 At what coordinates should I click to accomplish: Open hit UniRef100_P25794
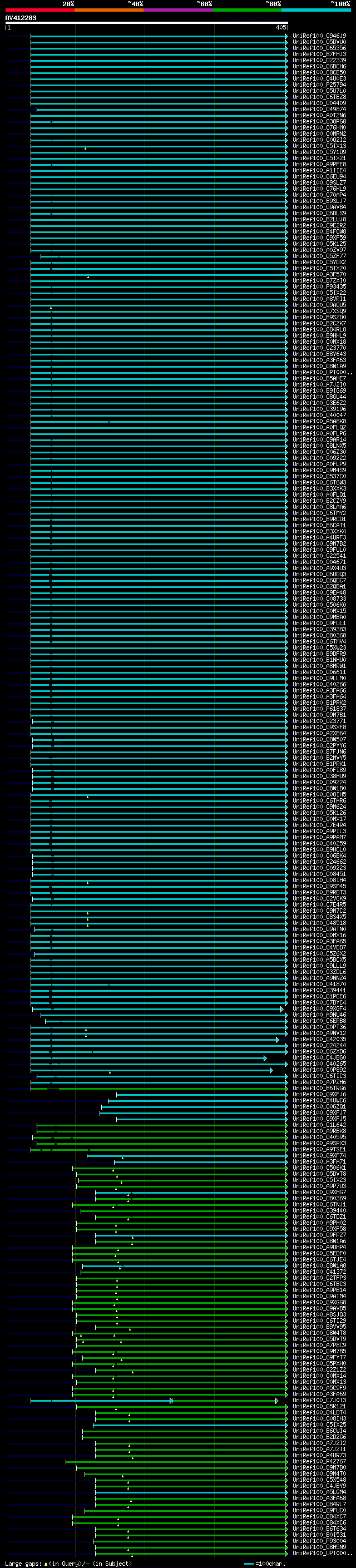pos(319,85)
